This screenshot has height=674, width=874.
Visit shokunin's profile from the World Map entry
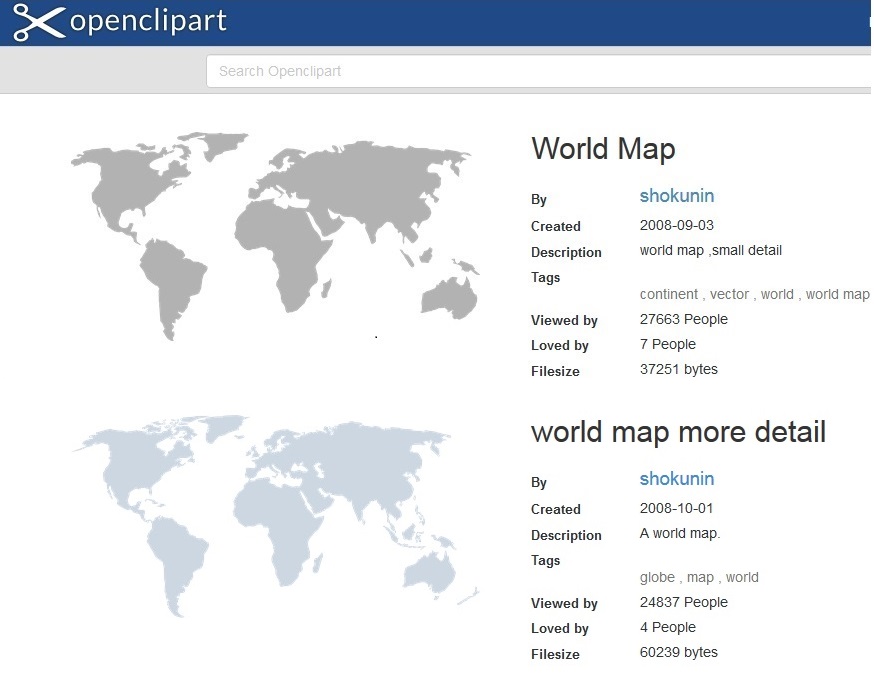click(x=677, y=196)
